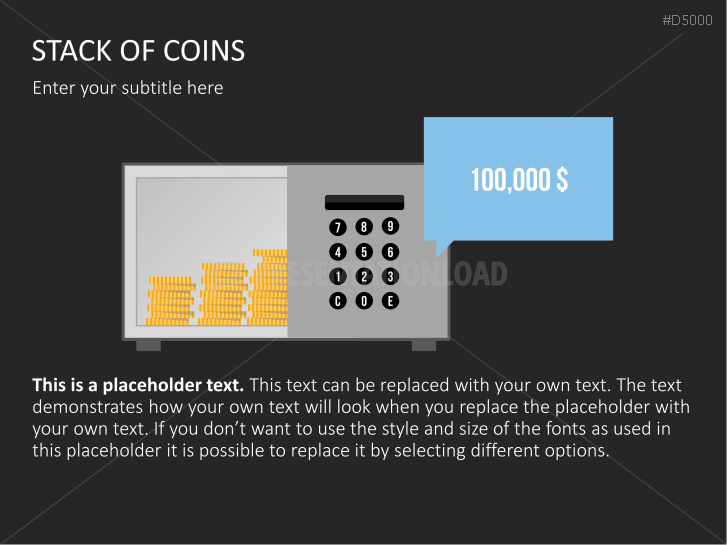Screen dimensions: 727x545
Task: Click the STACK OF COINS title
Action: (x=138, y=51)
